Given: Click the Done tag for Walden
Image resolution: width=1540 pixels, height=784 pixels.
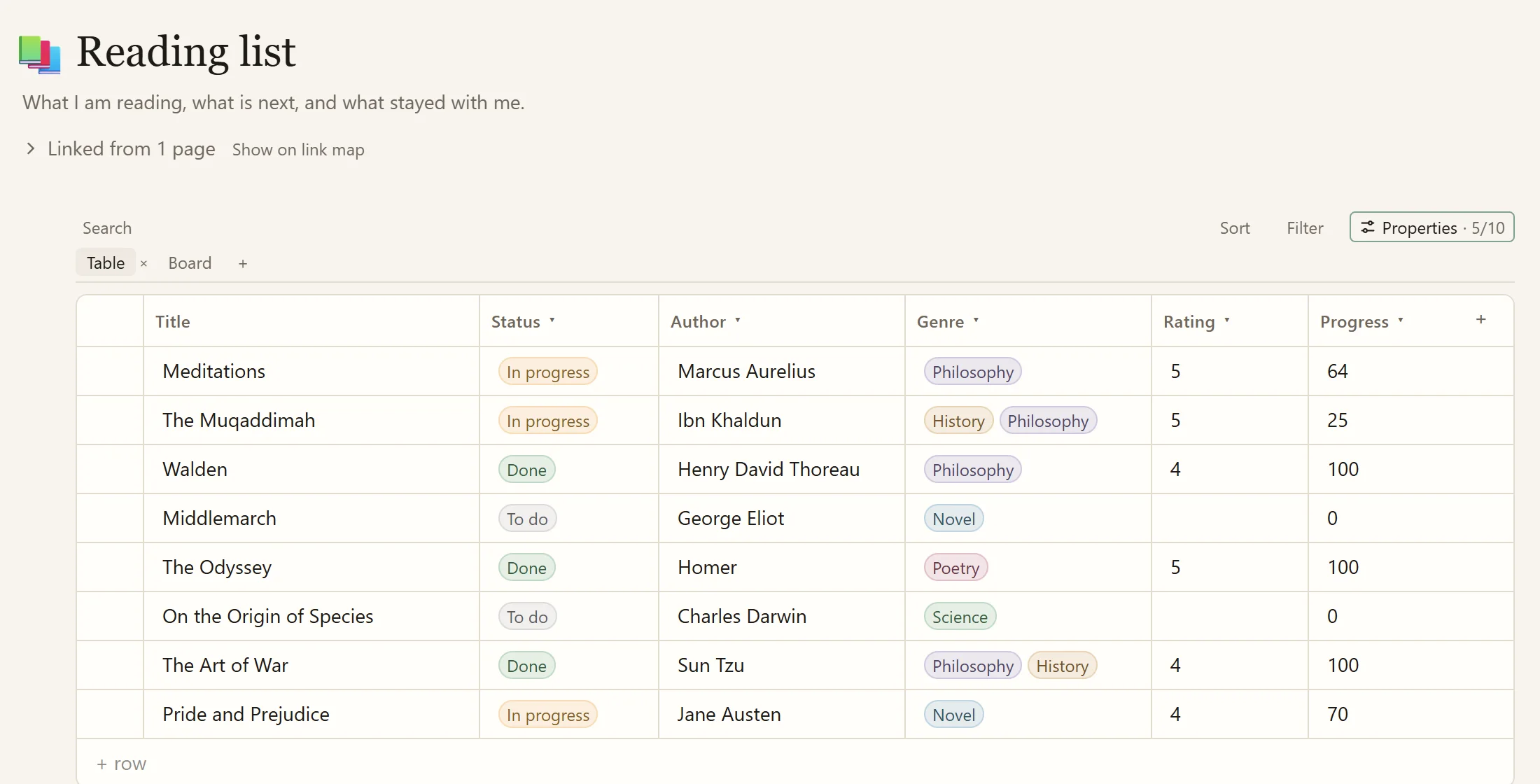Looking at the screenshot, I should coord(527,470).
